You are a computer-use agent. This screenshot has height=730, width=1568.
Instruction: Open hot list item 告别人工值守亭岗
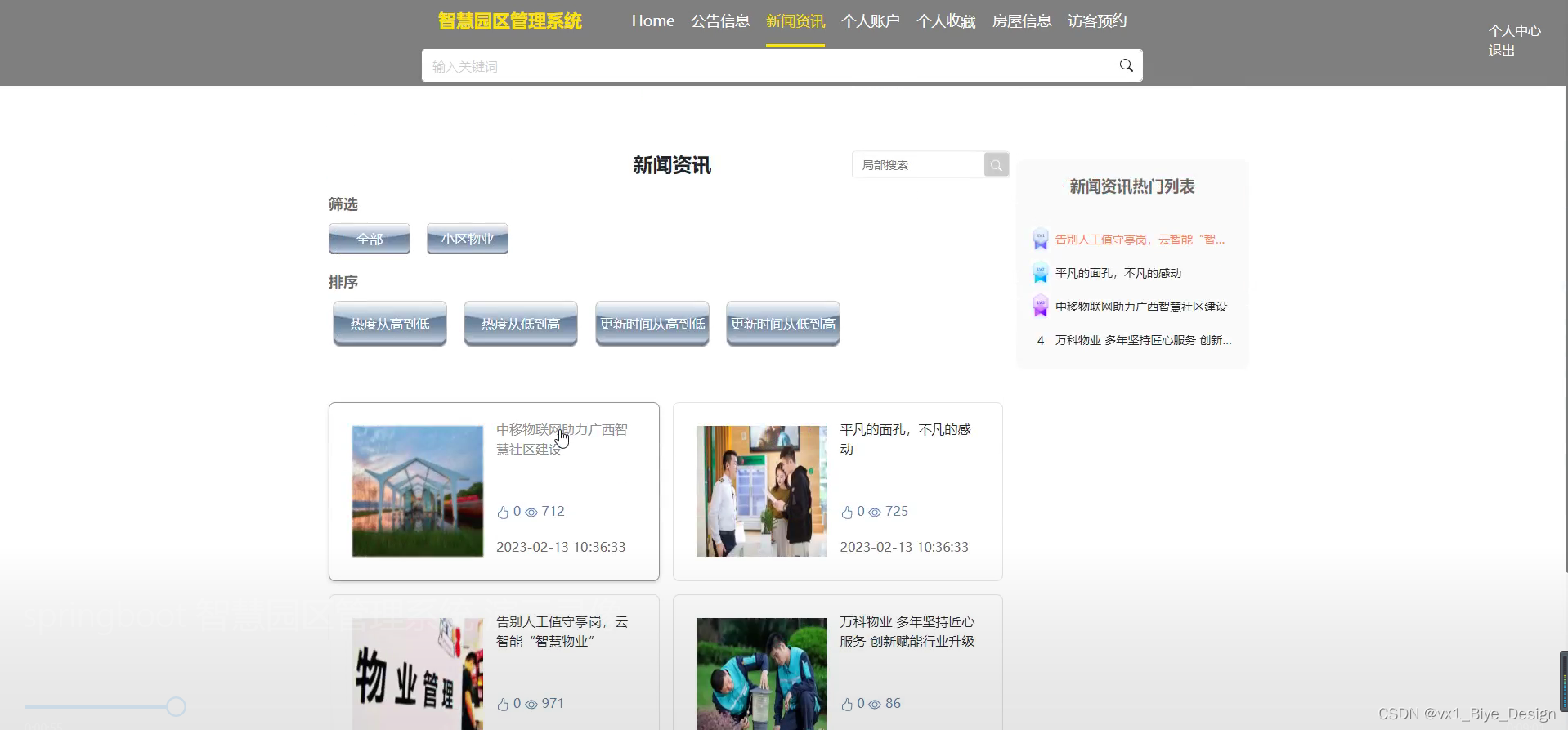coord(1140,240)
